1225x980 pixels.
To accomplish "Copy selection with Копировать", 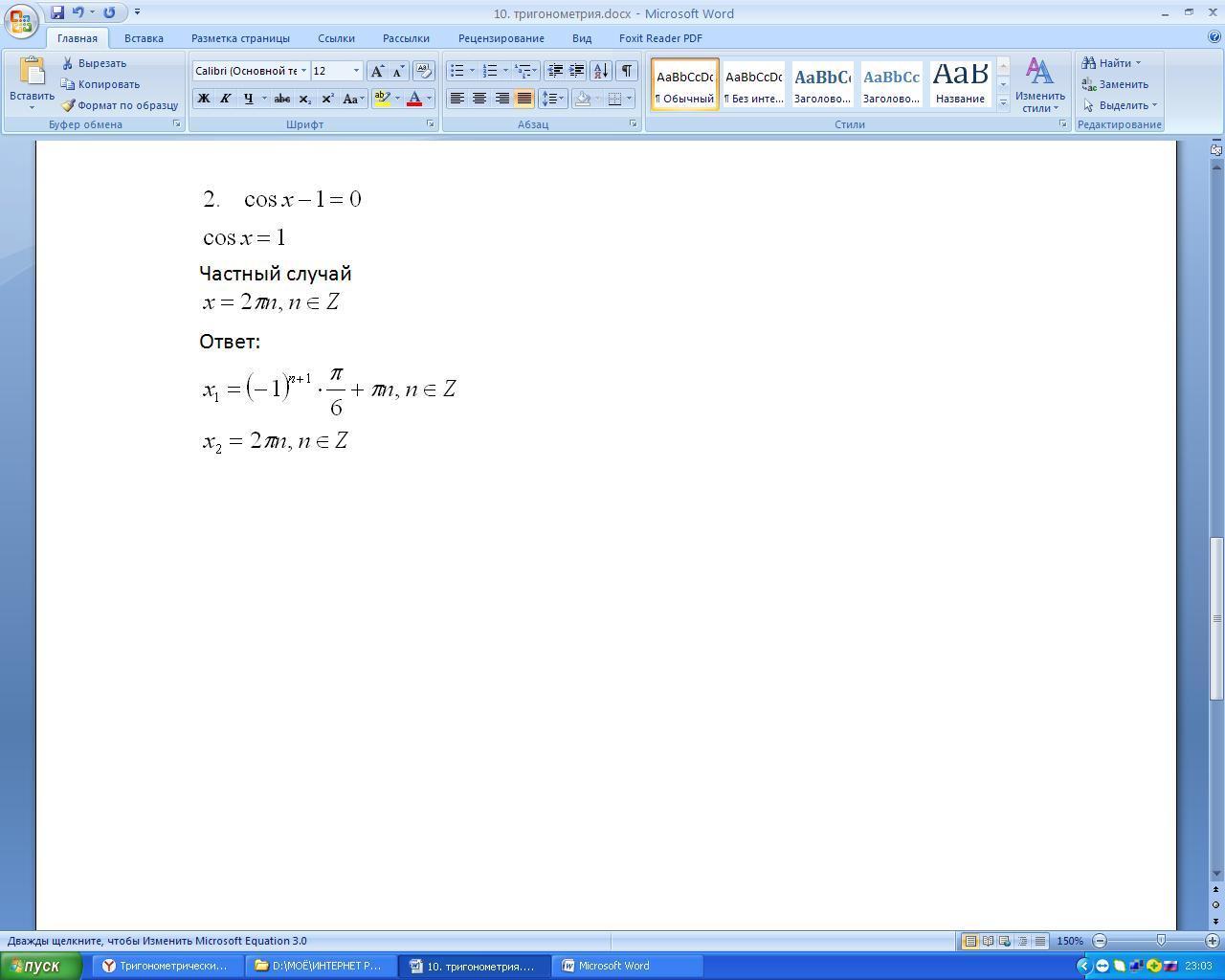I will click(x=100, y=84).
